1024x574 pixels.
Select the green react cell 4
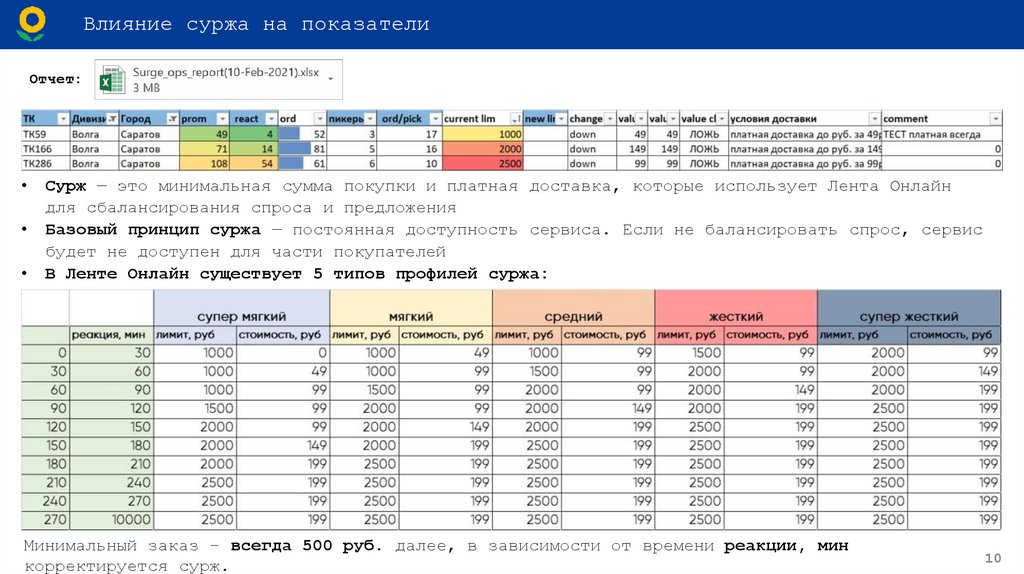coord(253,134)
